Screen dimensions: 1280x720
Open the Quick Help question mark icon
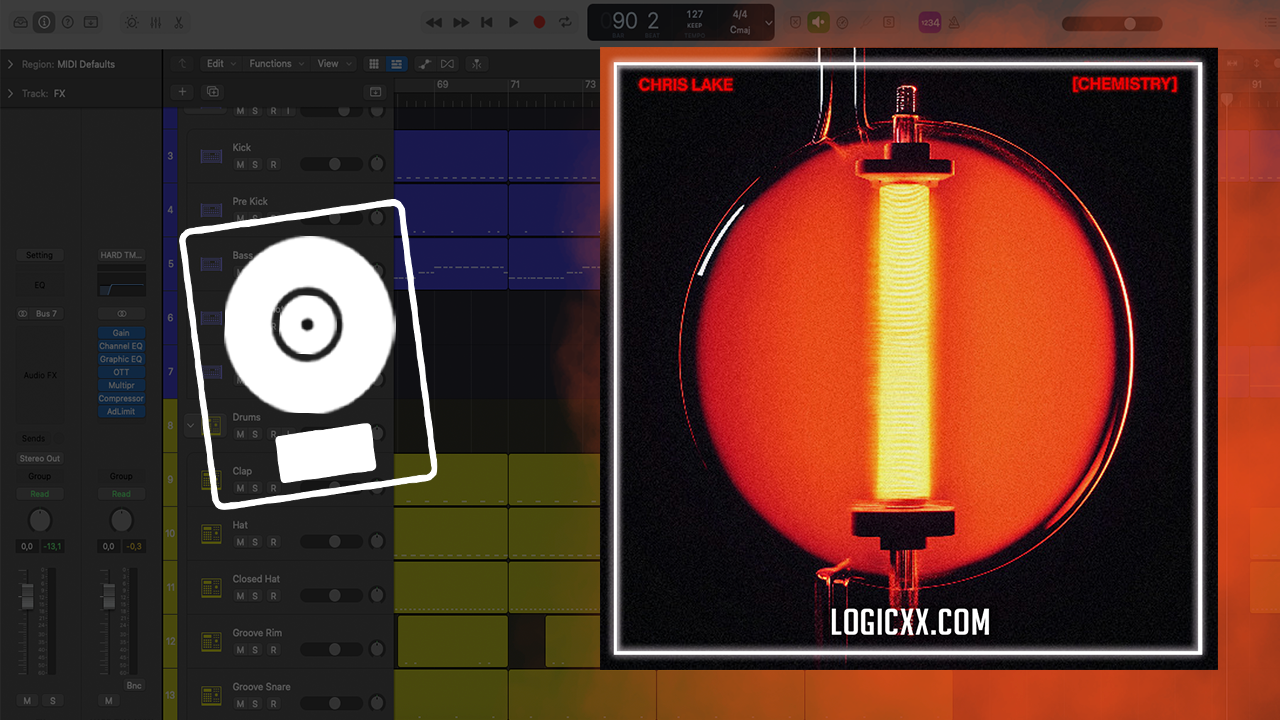[x=68, y=22]
